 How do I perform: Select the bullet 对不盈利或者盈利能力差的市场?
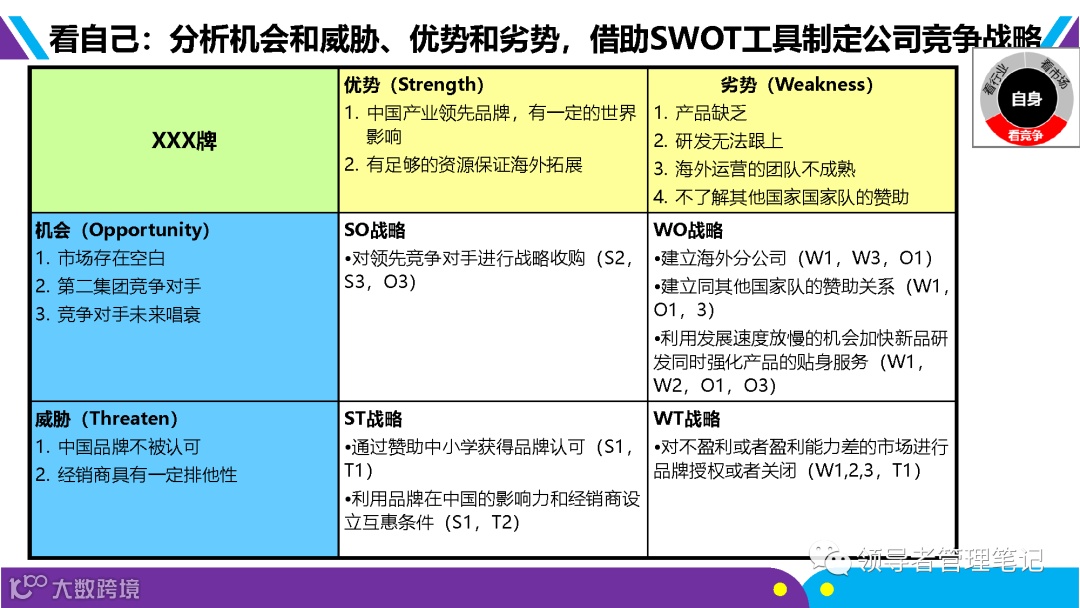click(x=801, y=459)
